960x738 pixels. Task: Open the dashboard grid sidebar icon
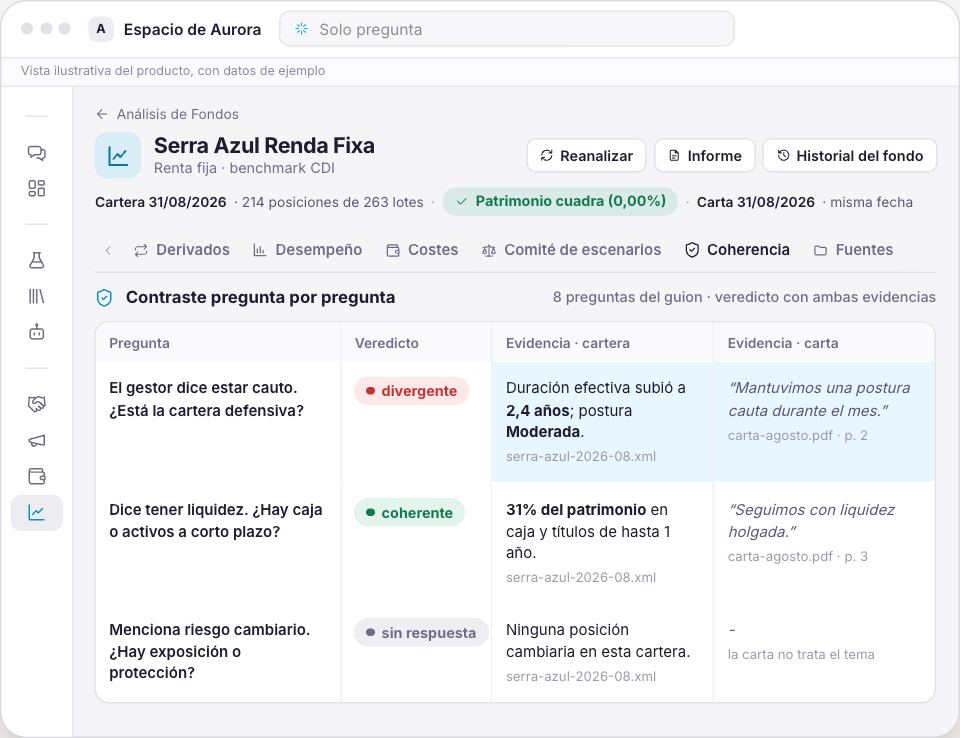37,188
